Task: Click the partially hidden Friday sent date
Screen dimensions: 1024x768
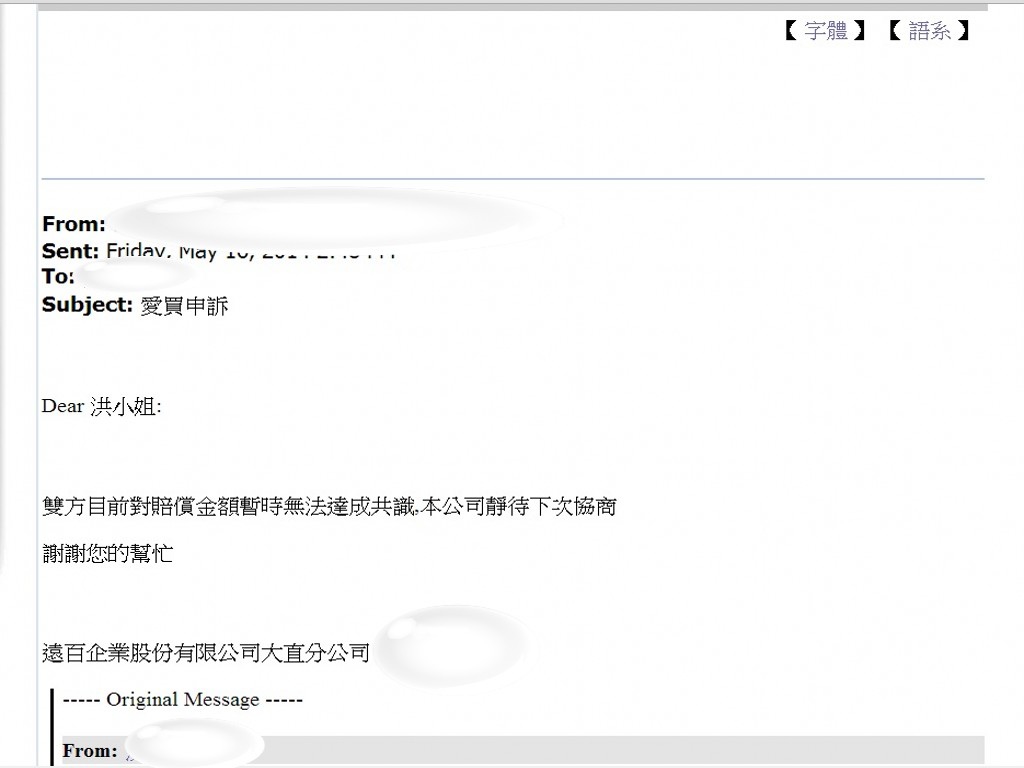Action: [x=251, y=251]
